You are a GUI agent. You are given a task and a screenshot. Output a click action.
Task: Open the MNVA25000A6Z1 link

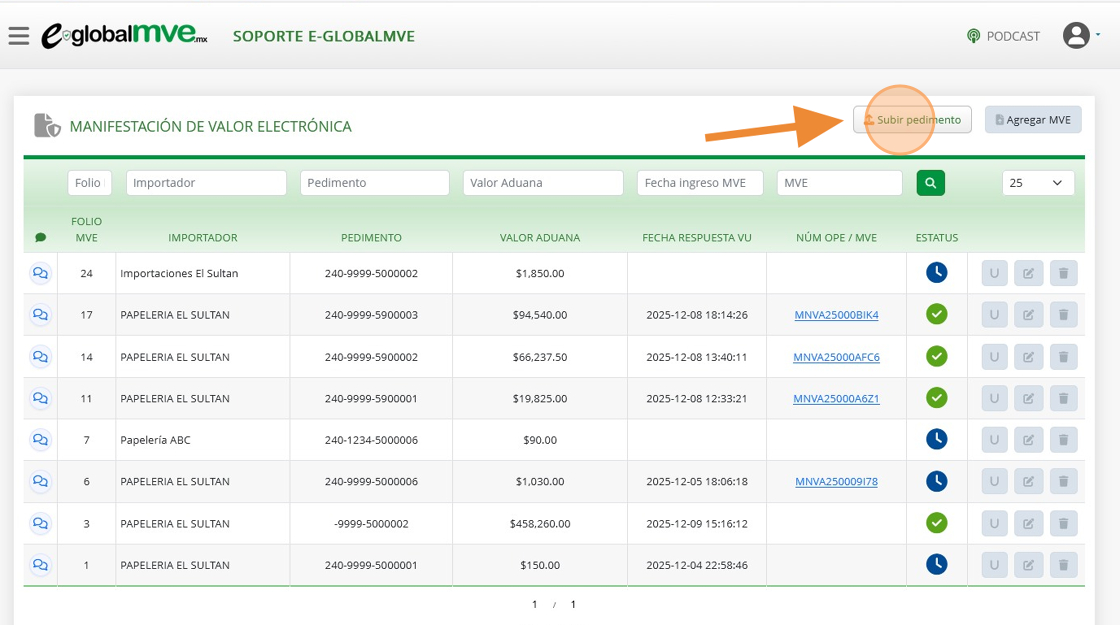click(836, 399)
